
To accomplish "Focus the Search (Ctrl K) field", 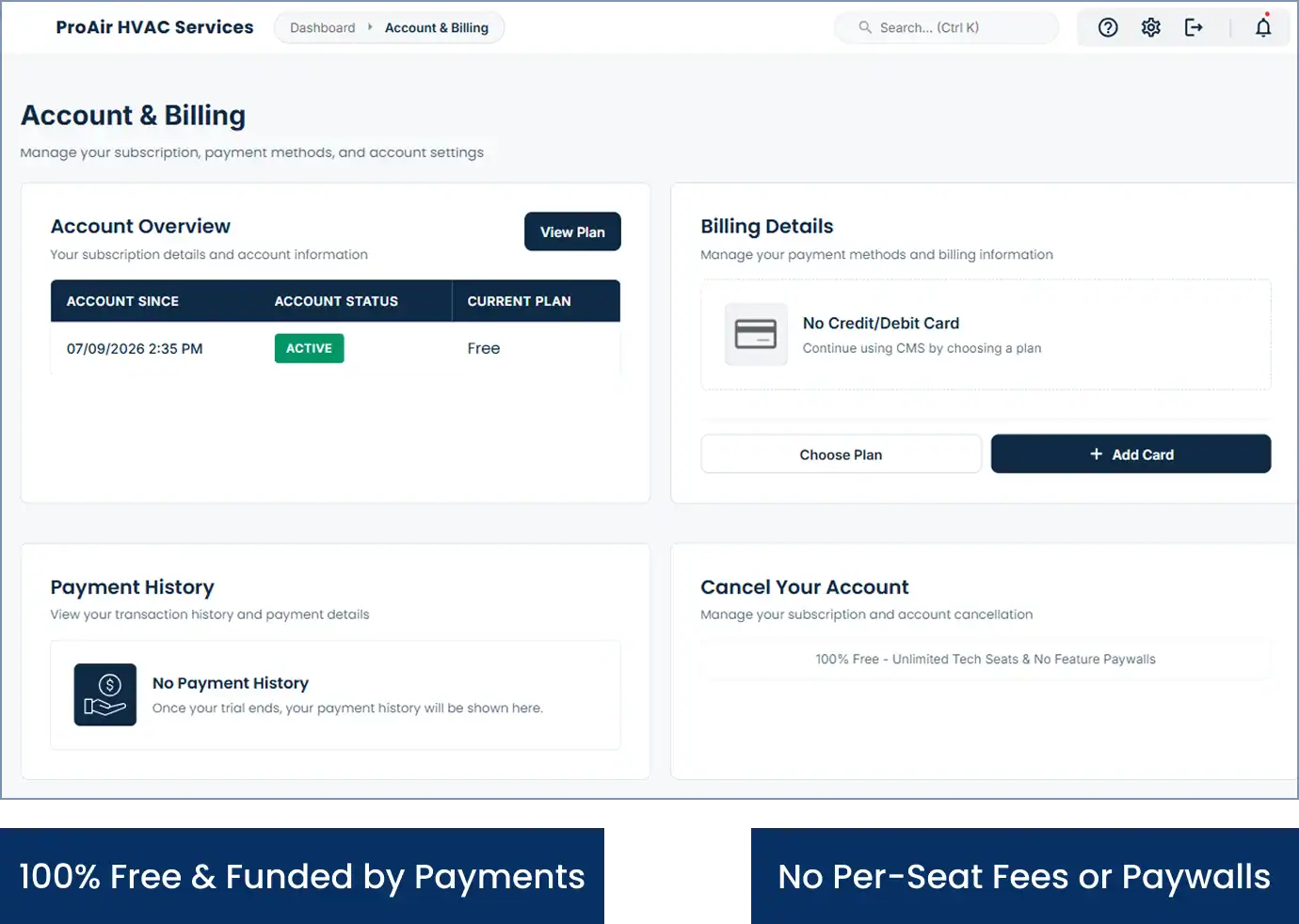I will (x=946, y=27).
